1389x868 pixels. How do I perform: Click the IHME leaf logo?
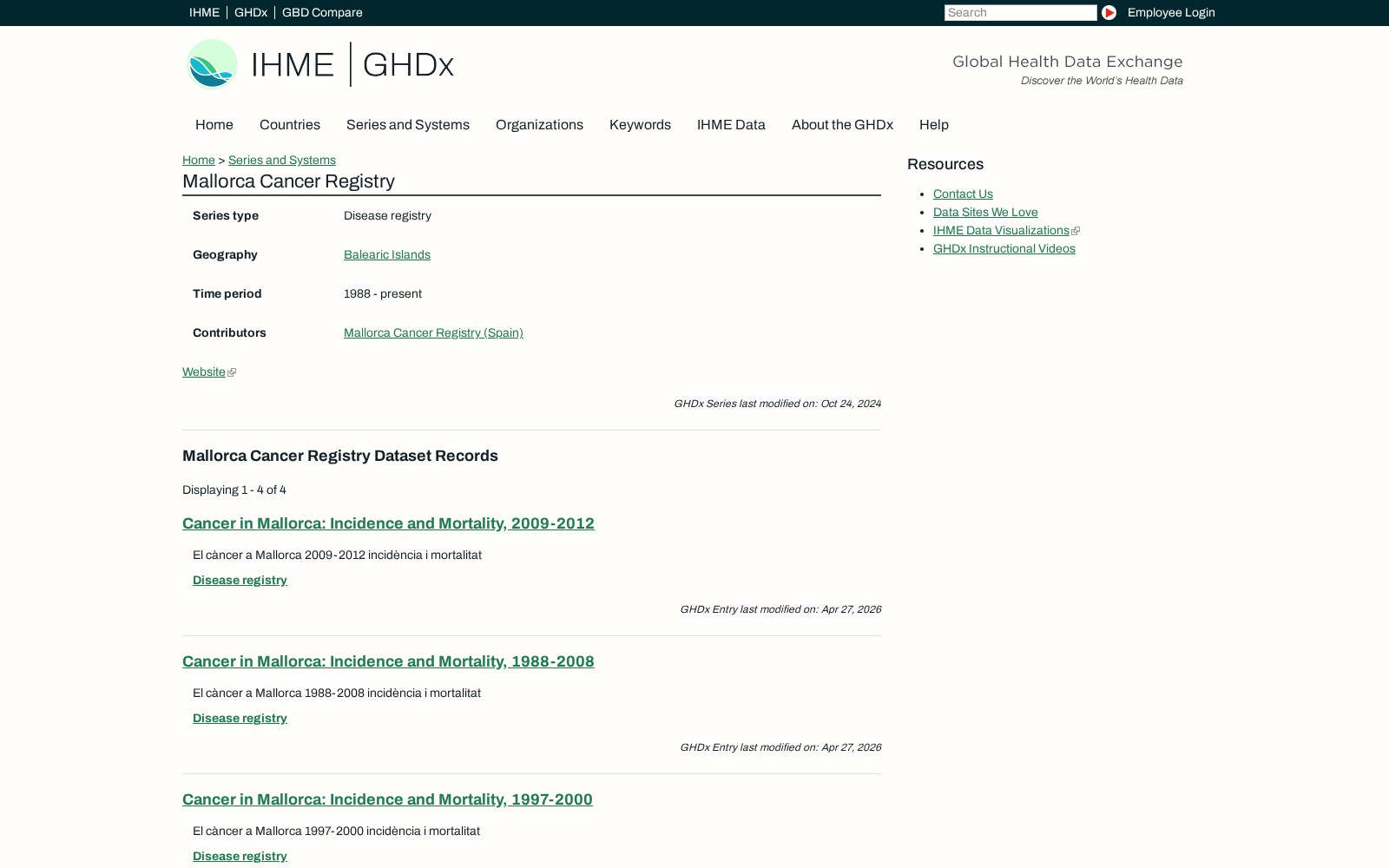point(213,64)
